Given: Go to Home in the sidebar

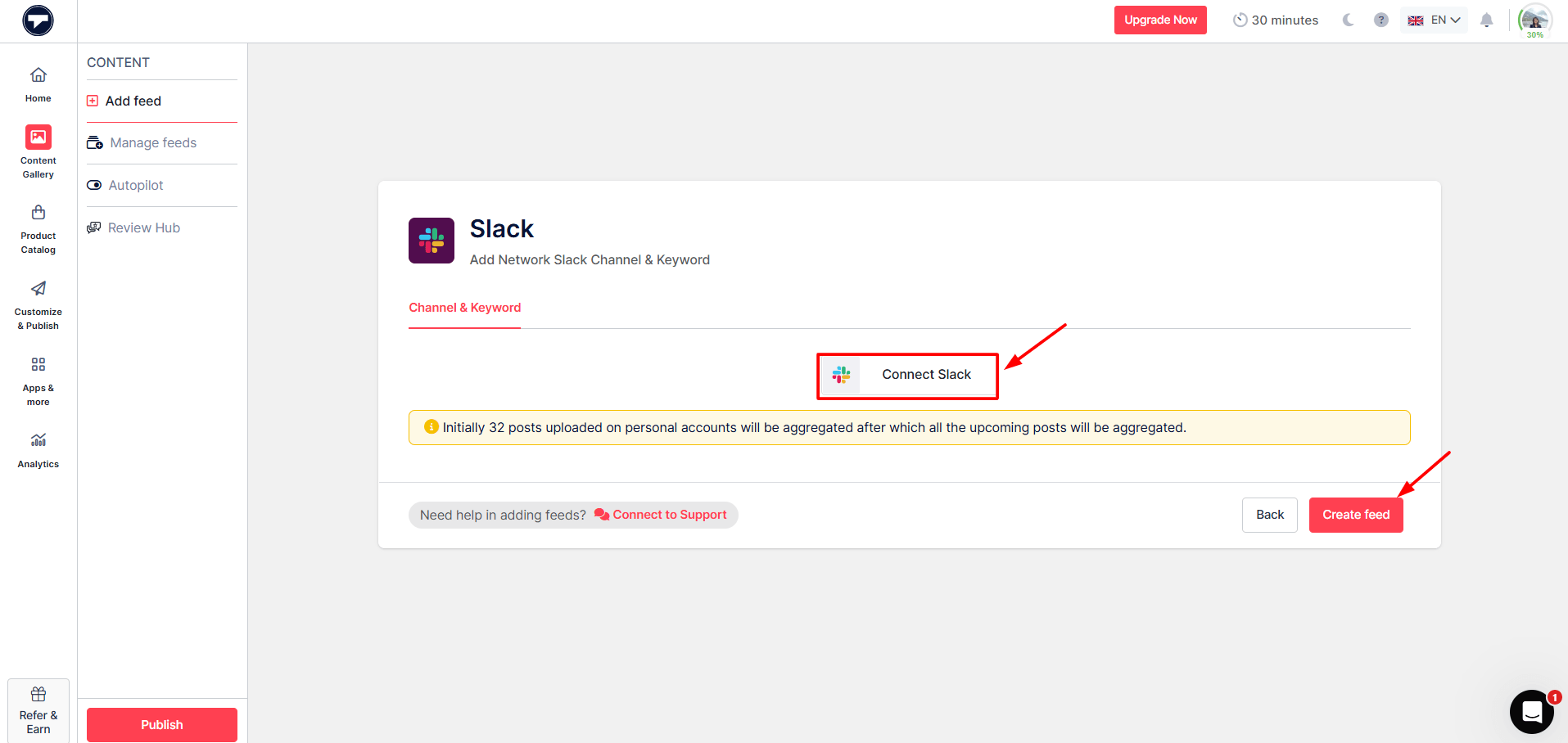Looking at the screenshot, I should click(x=38, y=85).
